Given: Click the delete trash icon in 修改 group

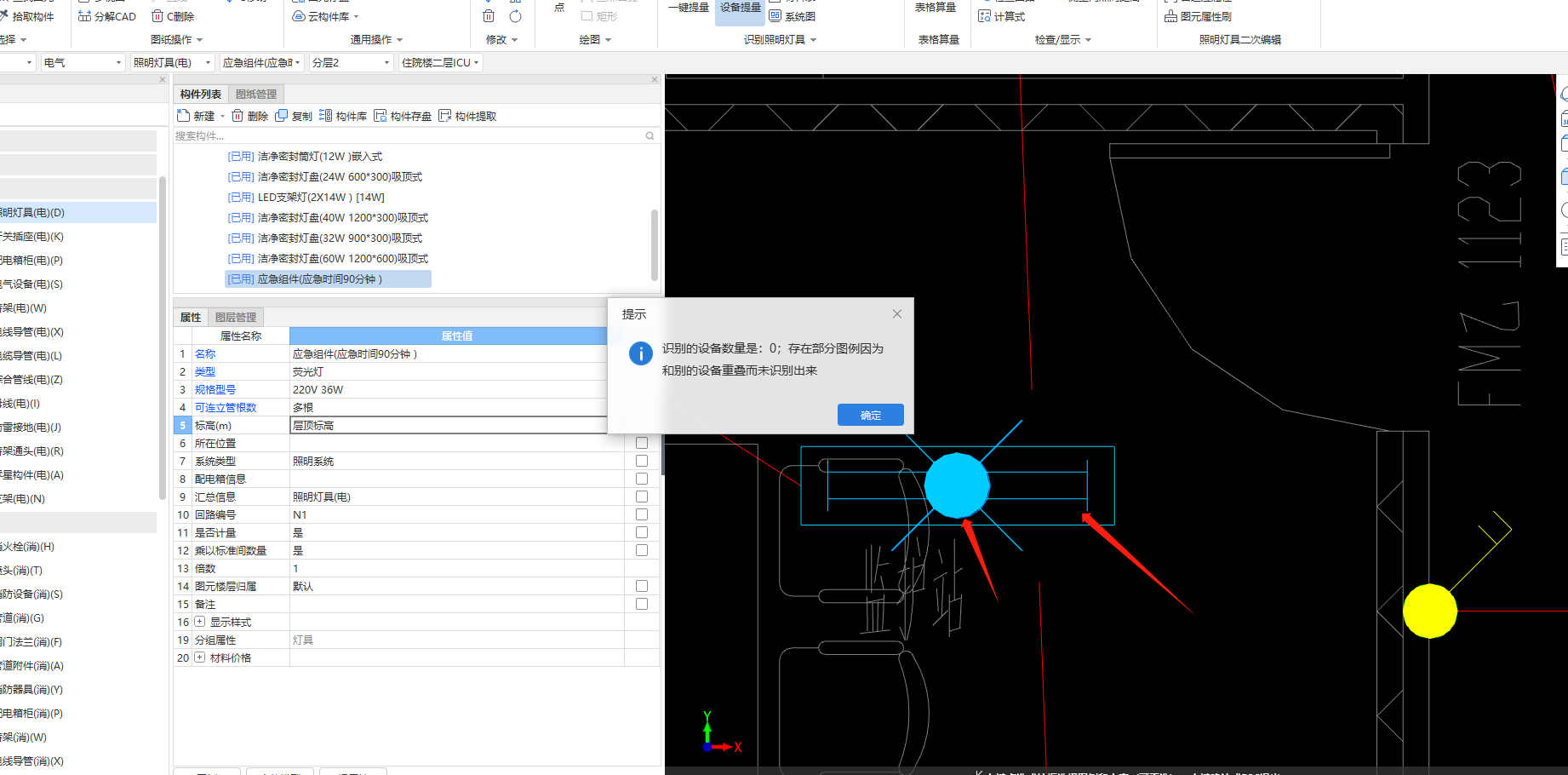Looking at the screenshot, I should [x=489, y=16].
